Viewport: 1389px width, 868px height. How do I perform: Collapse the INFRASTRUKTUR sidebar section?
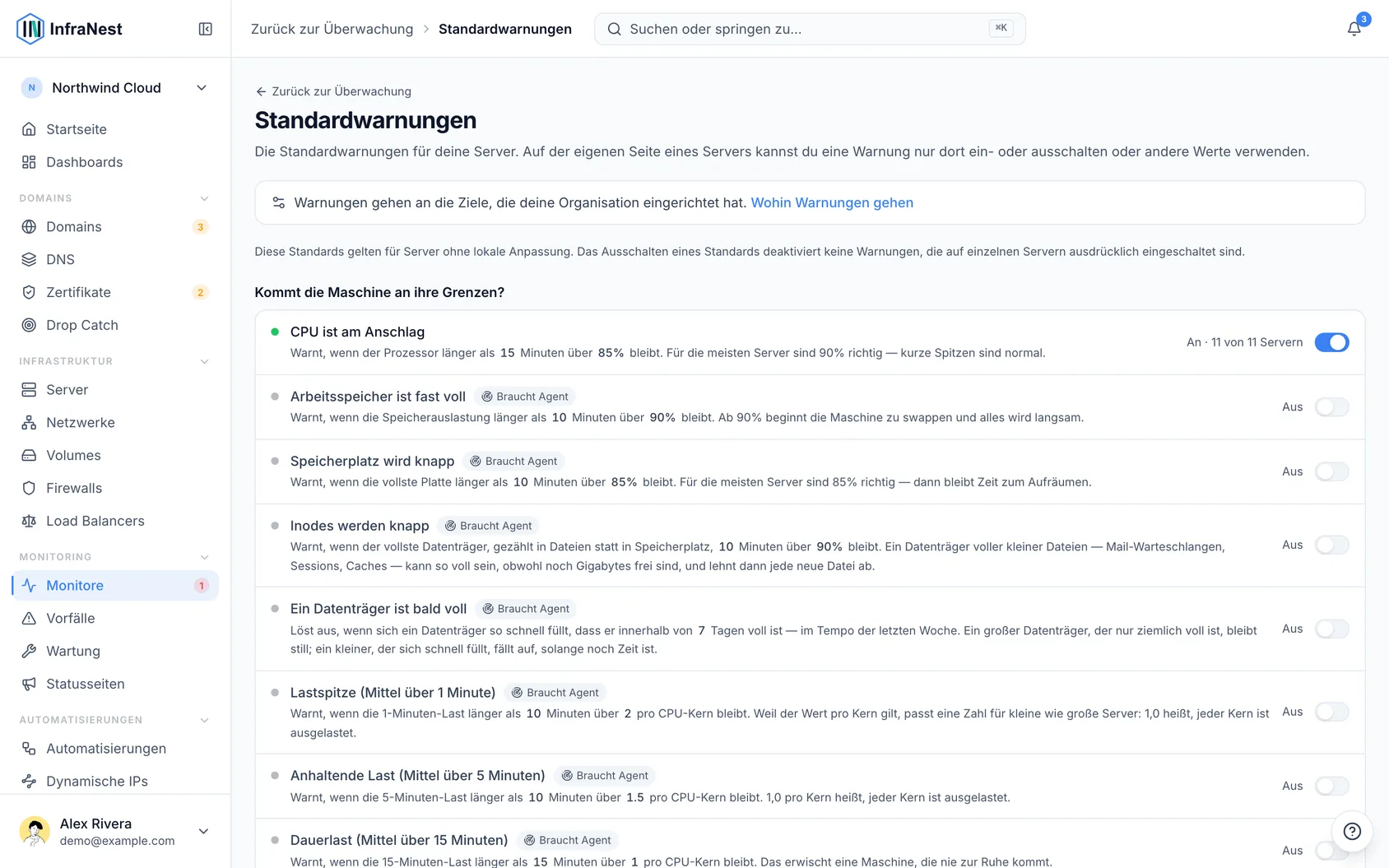click(204, 361)
